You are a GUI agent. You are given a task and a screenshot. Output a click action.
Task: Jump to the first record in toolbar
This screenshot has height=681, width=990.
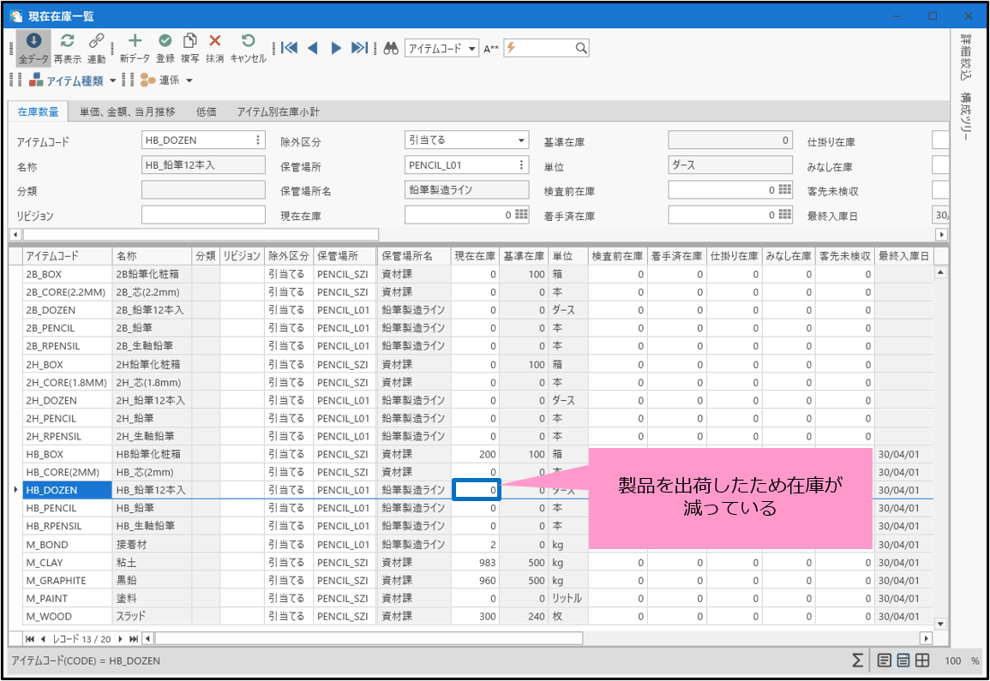[289, 48]
